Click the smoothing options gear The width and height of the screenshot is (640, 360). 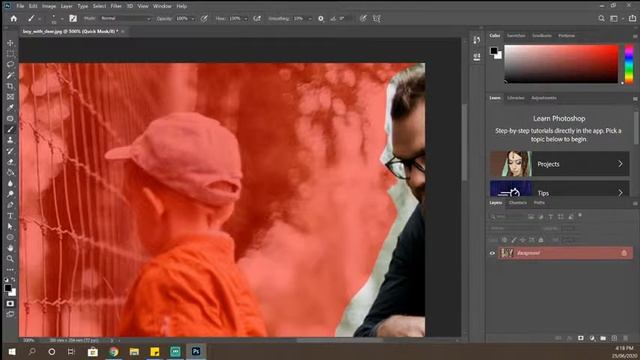coord(321,18)
